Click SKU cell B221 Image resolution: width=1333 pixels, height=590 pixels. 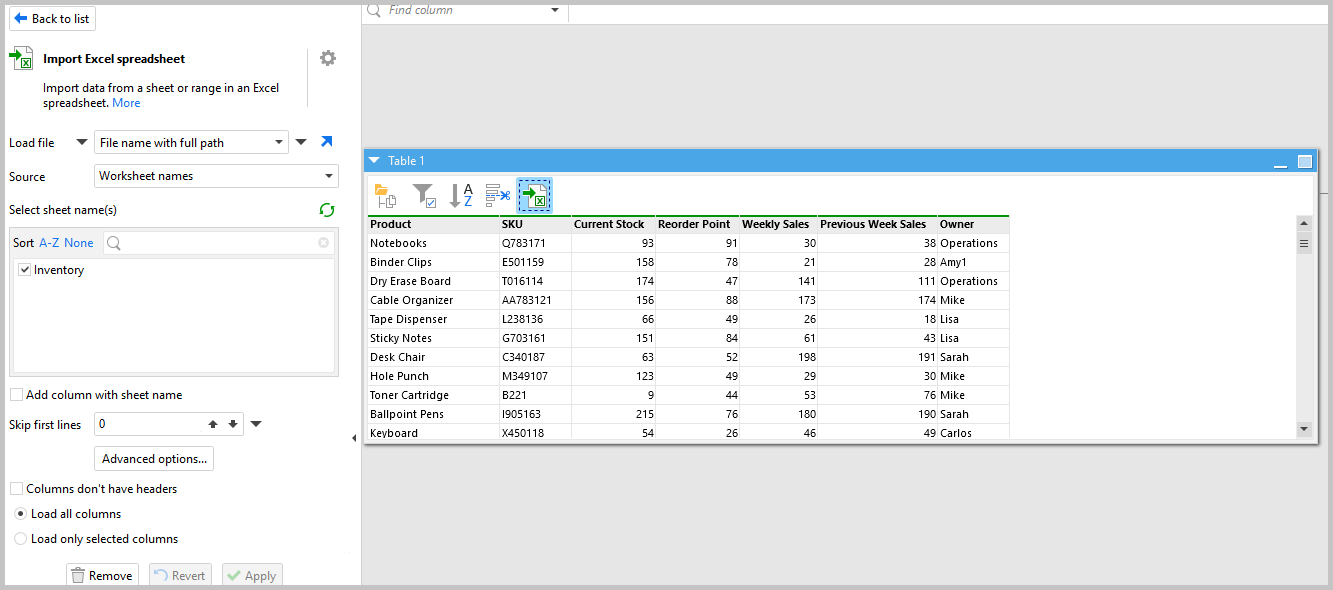point(535,395)
